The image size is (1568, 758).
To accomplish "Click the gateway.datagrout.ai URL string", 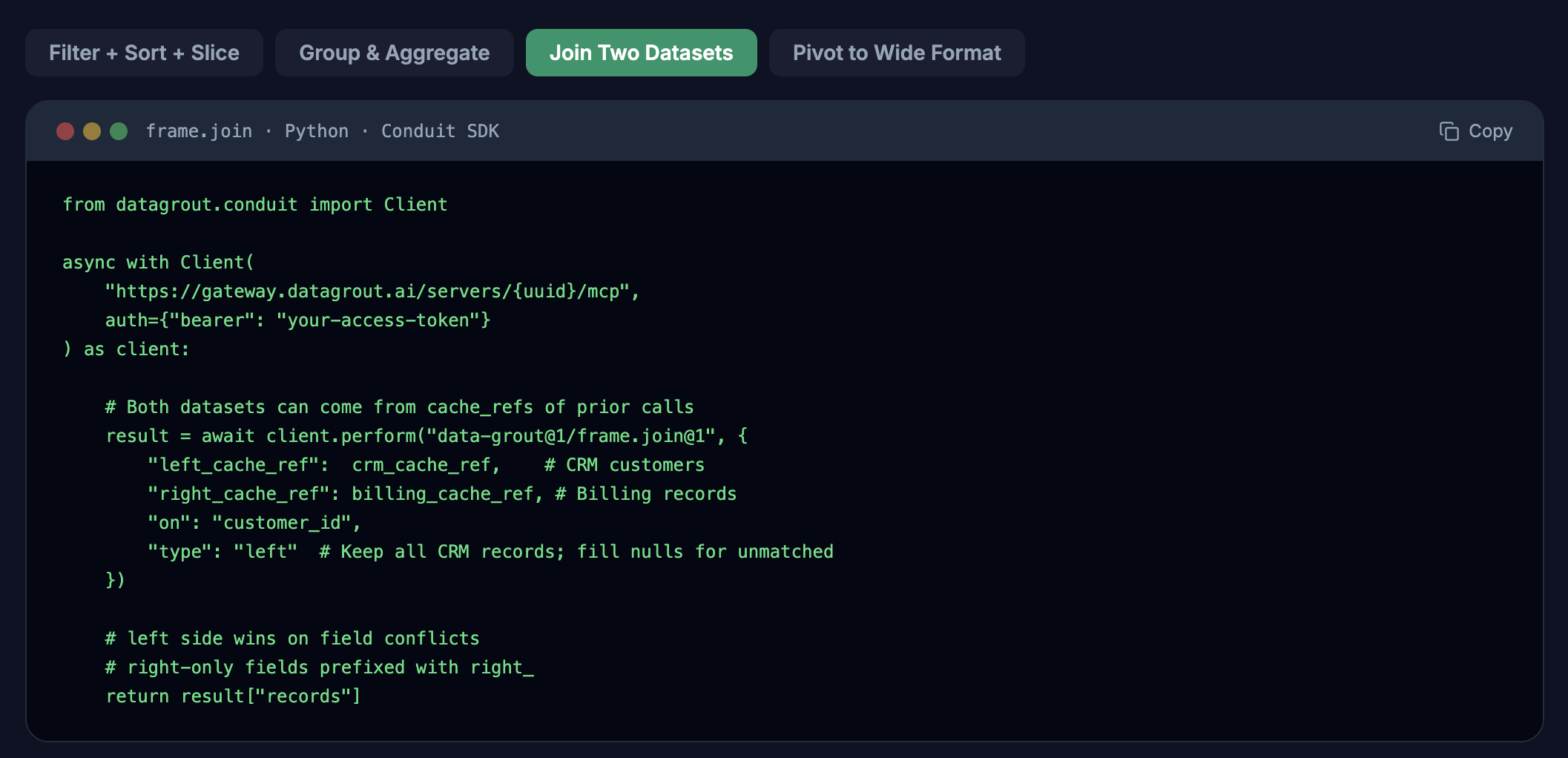I will [x=372, y=291].
